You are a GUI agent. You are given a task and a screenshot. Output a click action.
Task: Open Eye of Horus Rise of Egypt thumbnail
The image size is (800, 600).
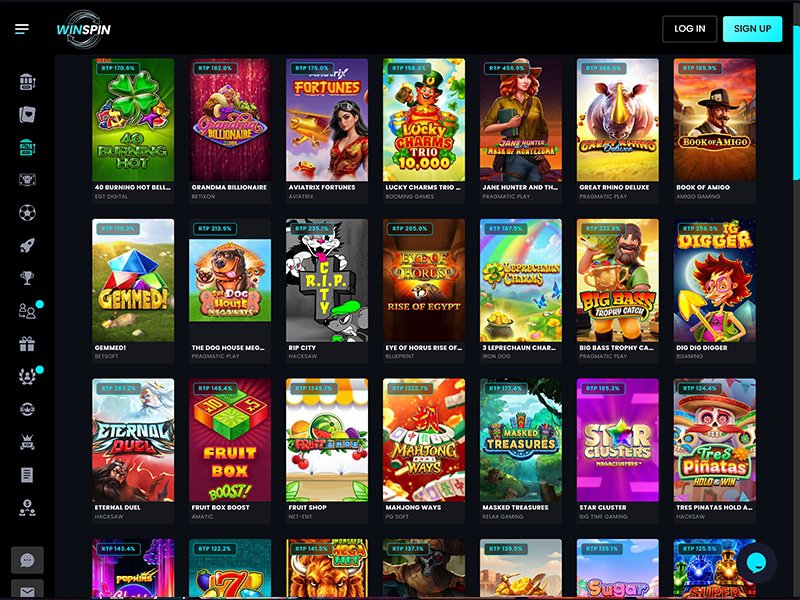(424, 280)
